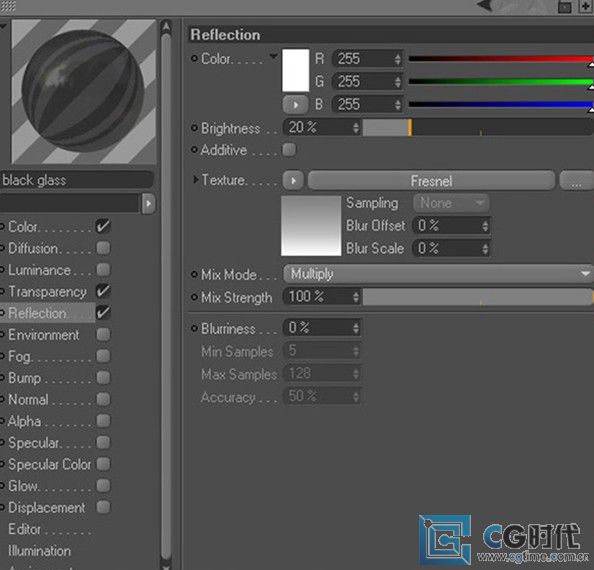Select the Displacement channel label
The image size is (594, 570).
tap(47, 508)
